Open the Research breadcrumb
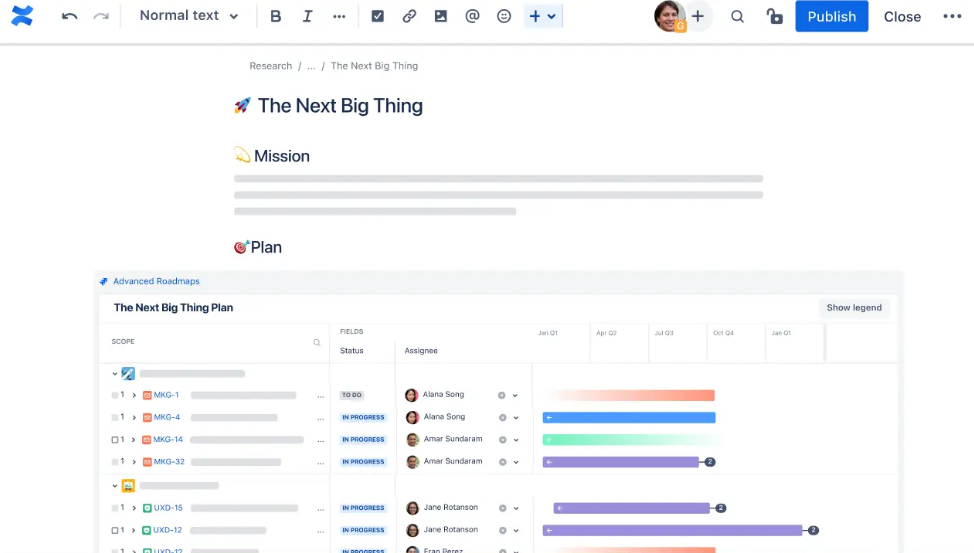 pyautogui.click(x=270, y=66)
